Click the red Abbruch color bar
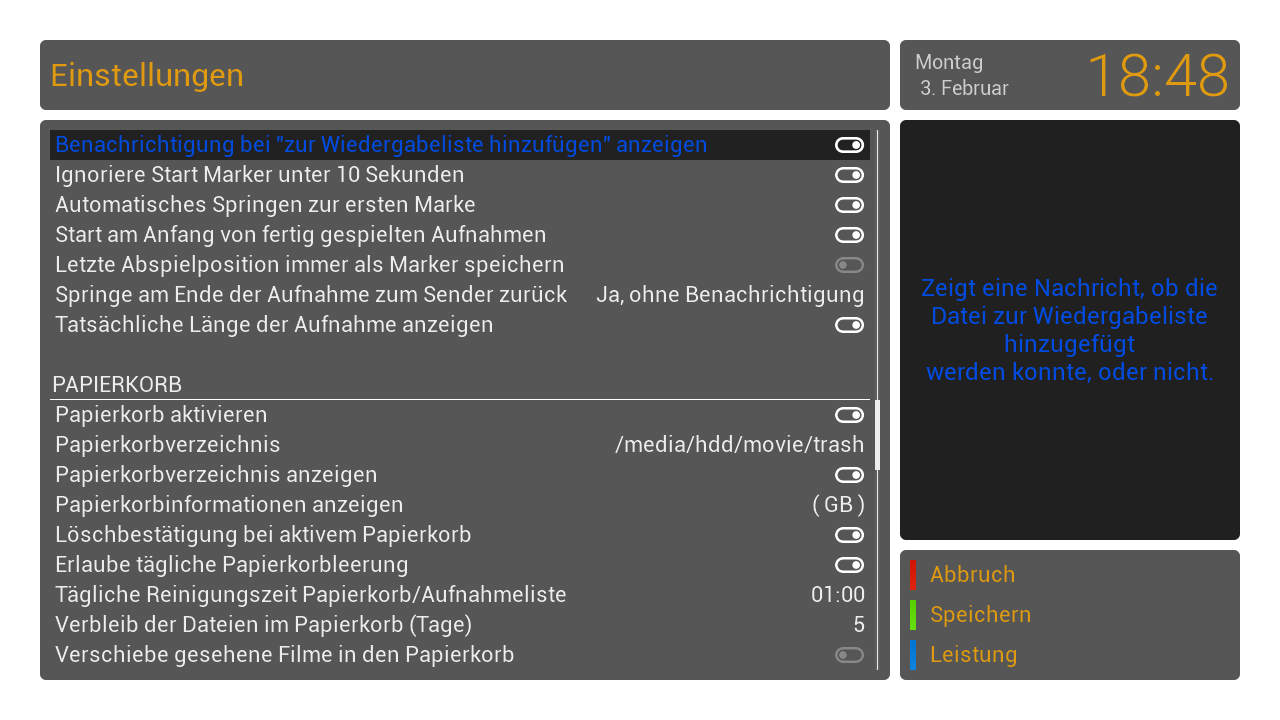 [x=912, y=574]
